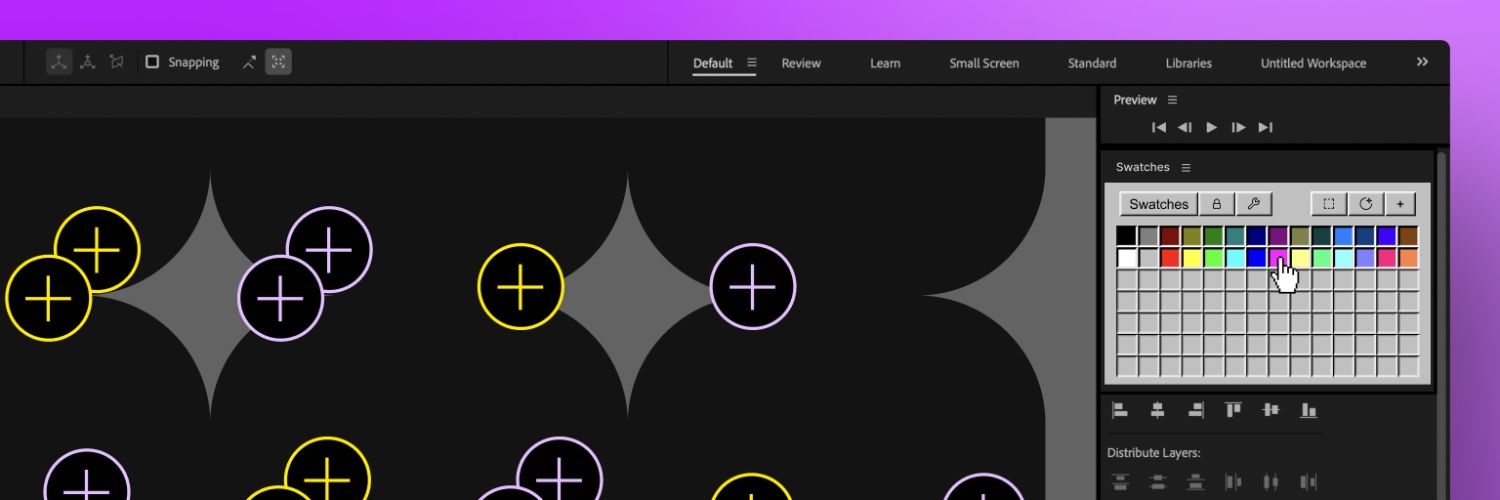Open the wrench settings in Swatches panel

tap(1254, 204)
